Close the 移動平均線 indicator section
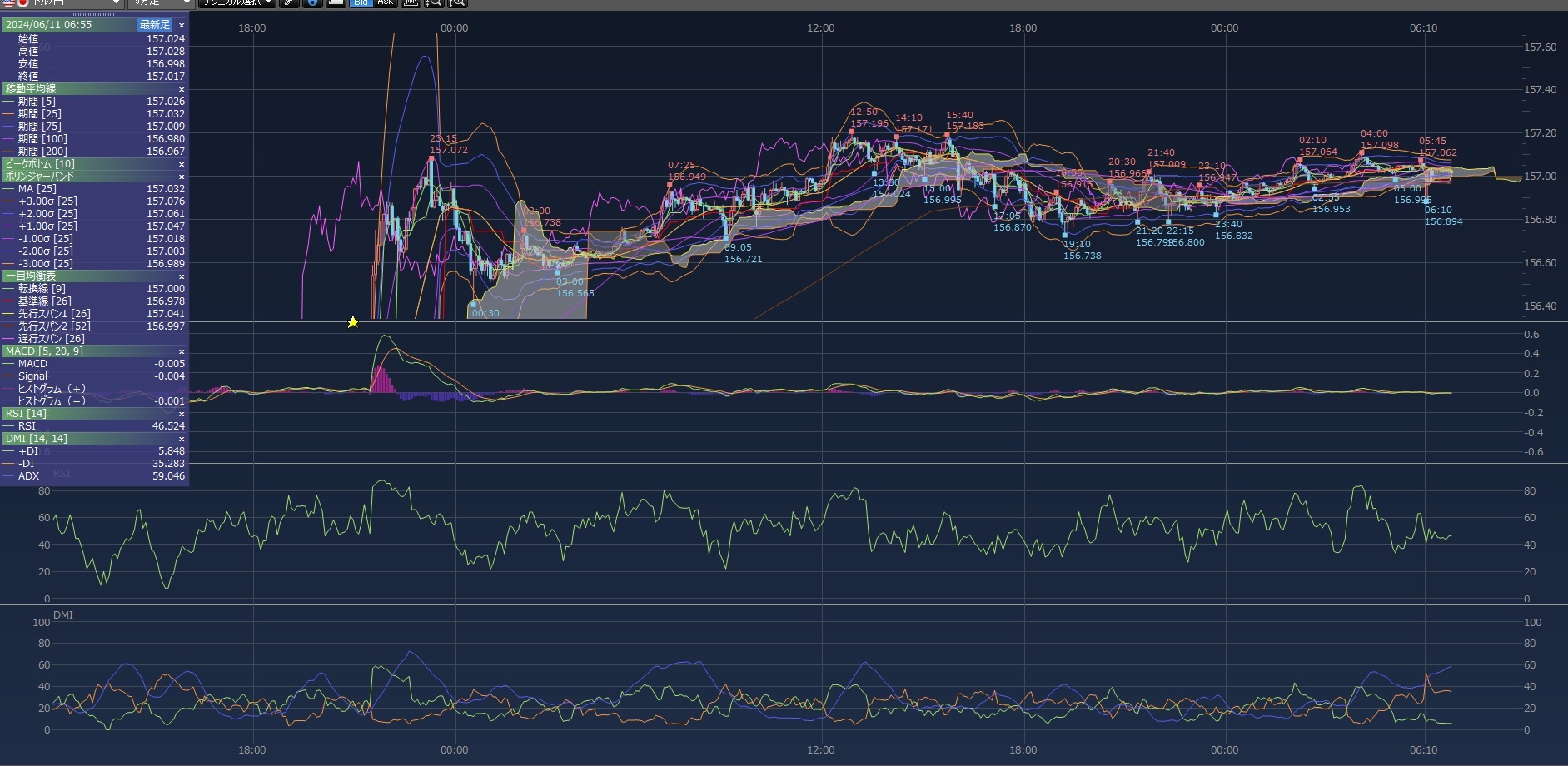Screen dimensions: 1568x766 182,89
